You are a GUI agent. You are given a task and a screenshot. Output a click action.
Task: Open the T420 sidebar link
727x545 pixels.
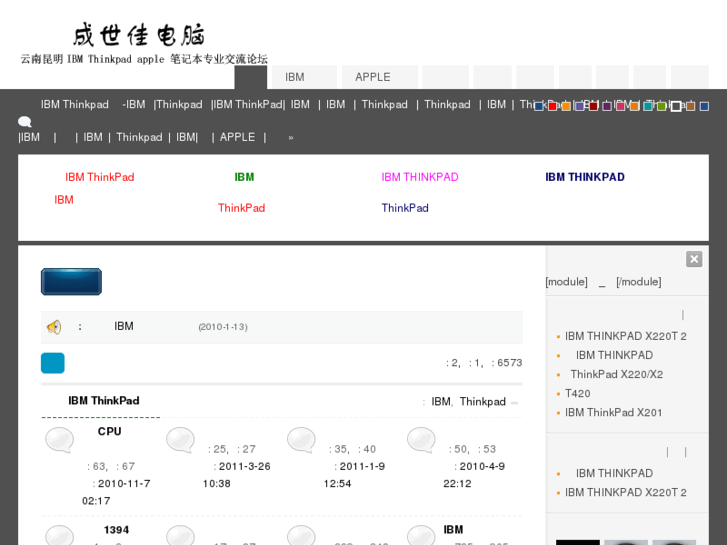coord(578,394)
